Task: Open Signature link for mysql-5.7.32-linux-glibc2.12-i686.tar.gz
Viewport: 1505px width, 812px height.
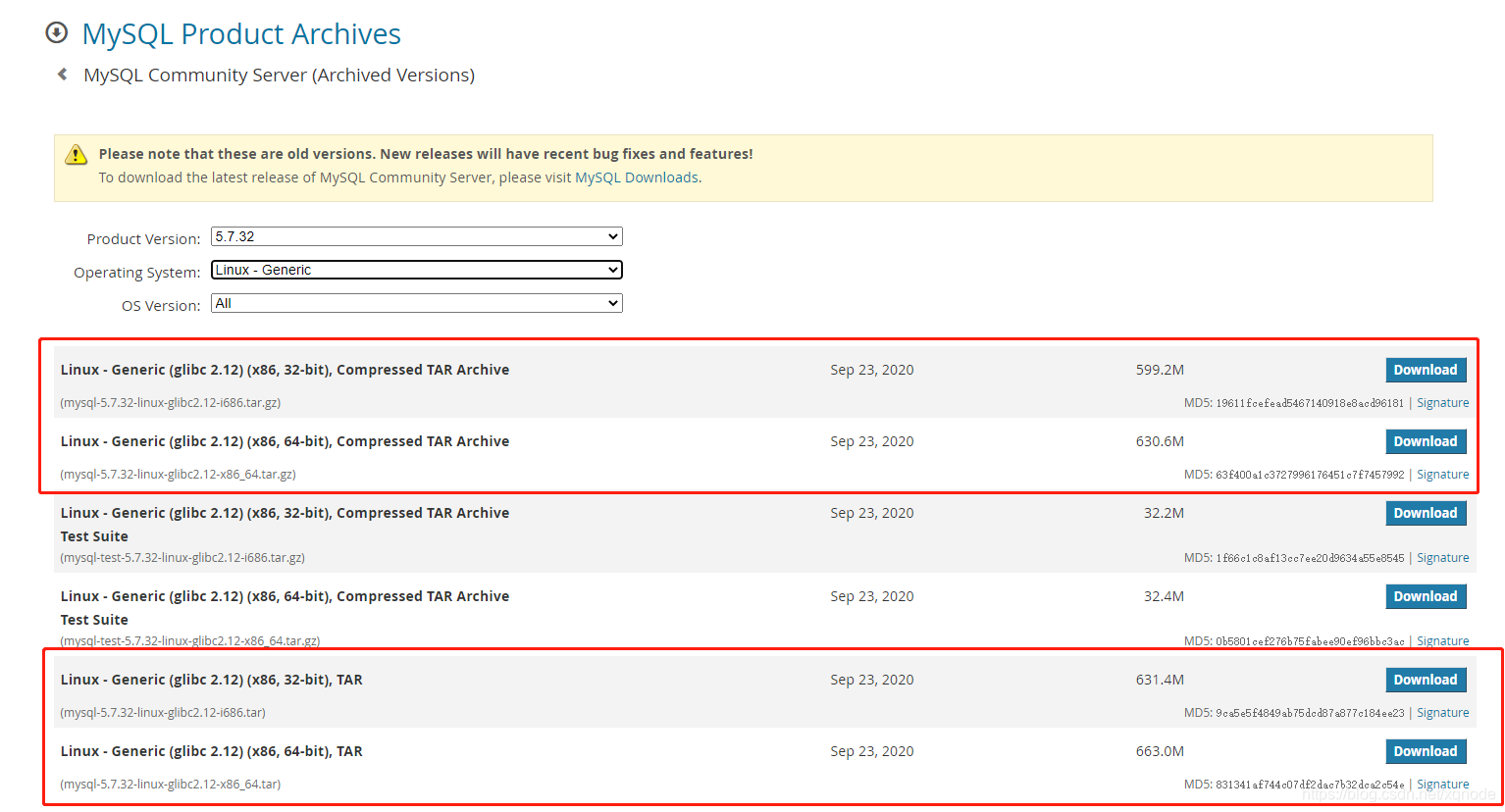Action: tap(1442, 403)
